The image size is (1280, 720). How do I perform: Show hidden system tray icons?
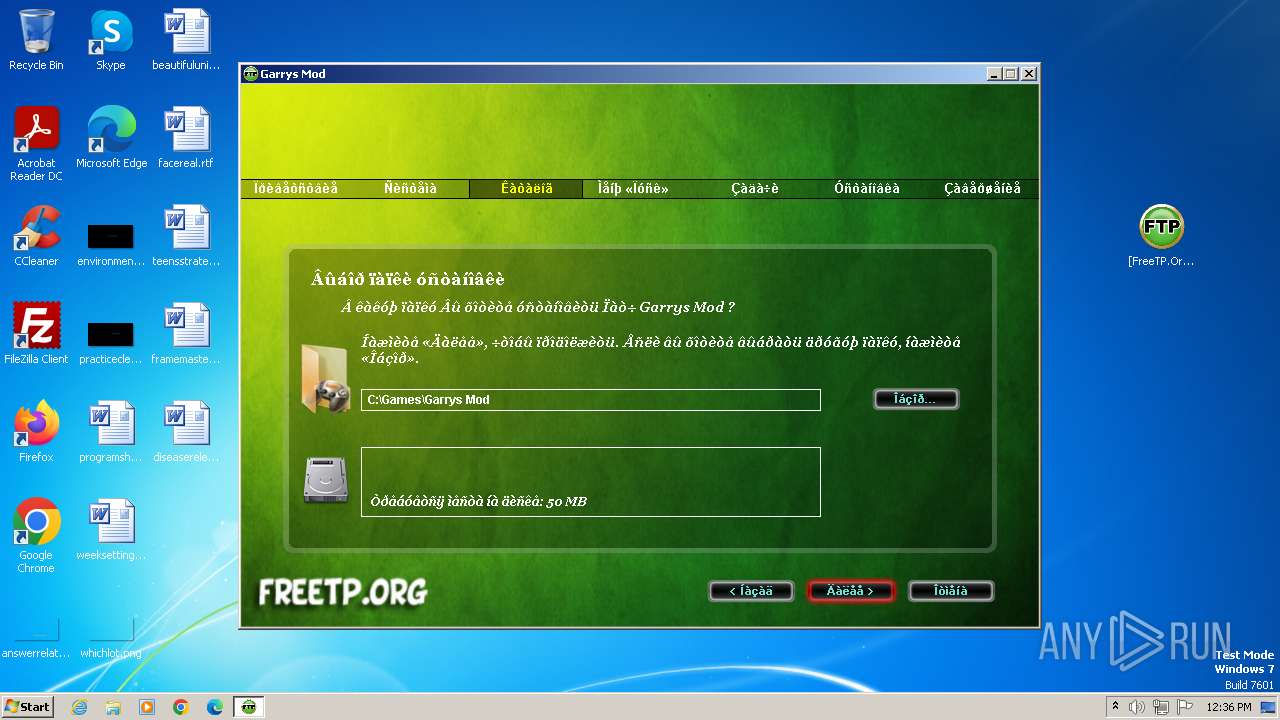click(1115, 707)
